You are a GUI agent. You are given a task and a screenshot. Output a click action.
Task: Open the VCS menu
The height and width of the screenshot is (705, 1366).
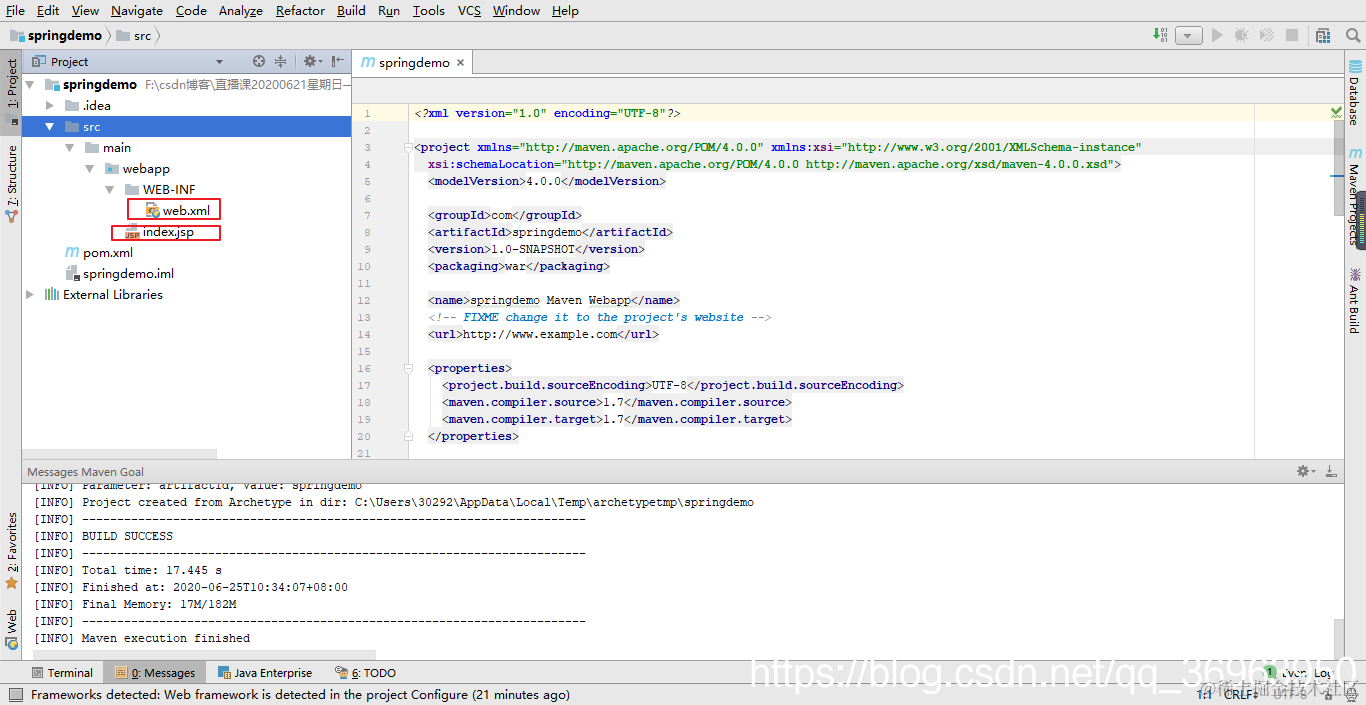[469, 10]
